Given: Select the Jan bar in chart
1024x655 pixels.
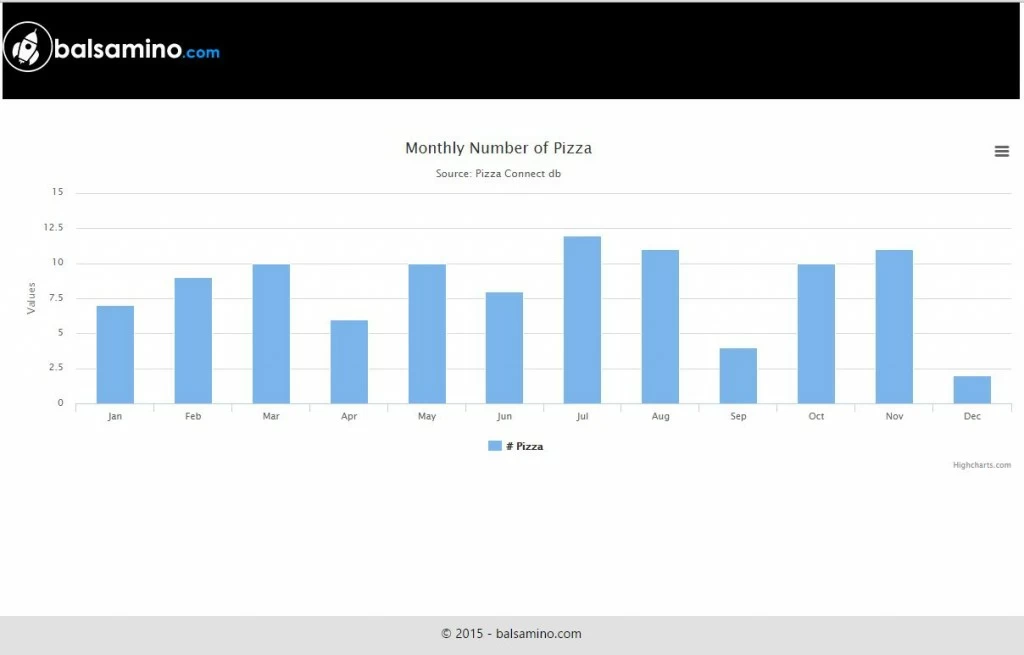Looking at the screenshot, I should coord(115,355).
